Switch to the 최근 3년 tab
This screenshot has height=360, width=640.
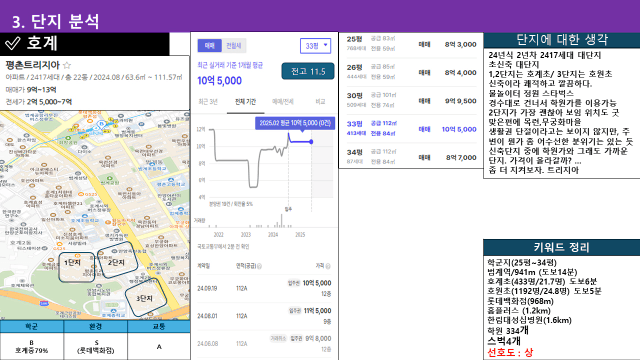[x=208, y=102]
